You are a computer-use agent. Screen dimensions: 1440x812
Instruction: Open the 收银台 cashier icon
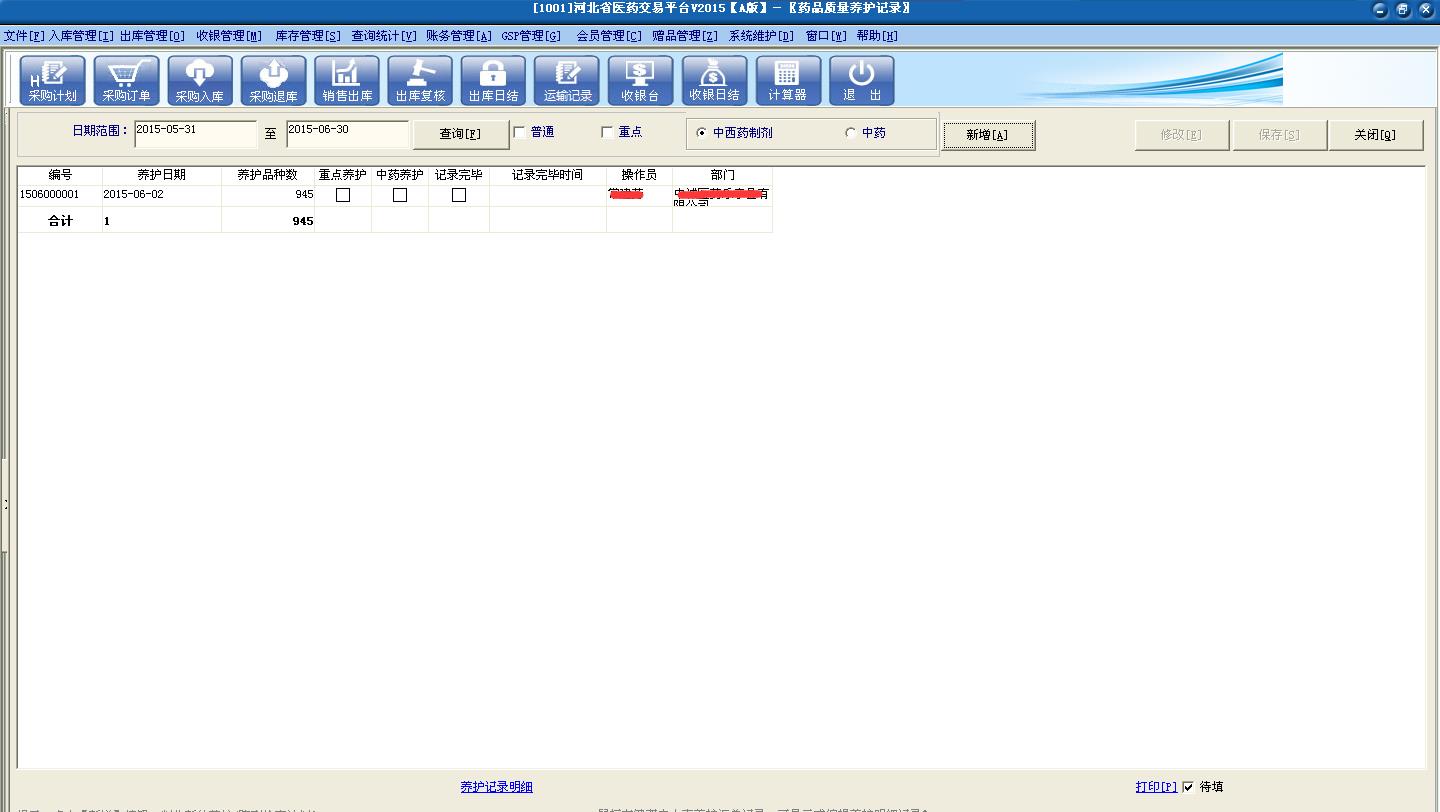point(640,81)
